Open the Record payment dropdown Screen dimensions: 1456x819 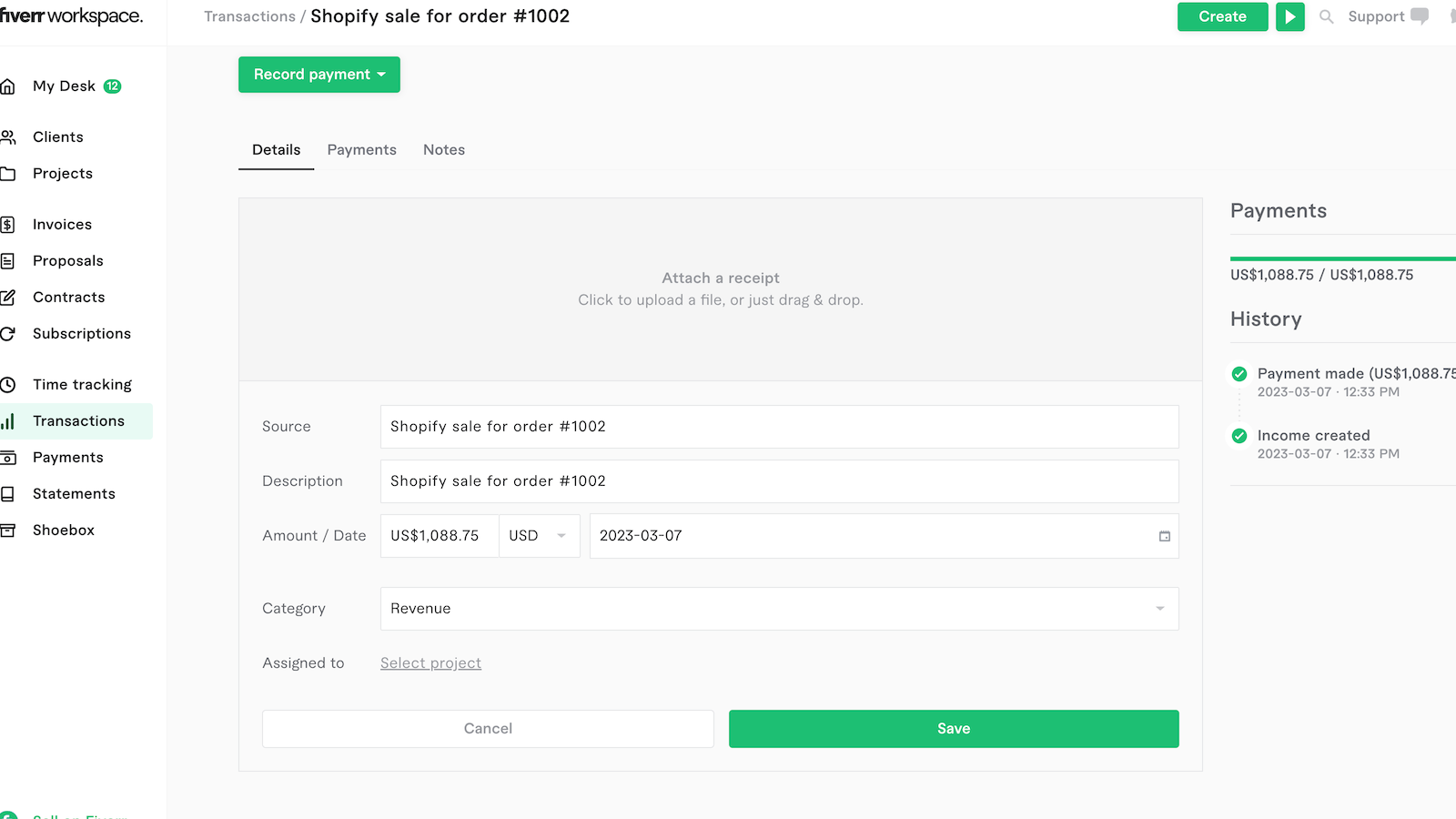(x=319, y=75)
